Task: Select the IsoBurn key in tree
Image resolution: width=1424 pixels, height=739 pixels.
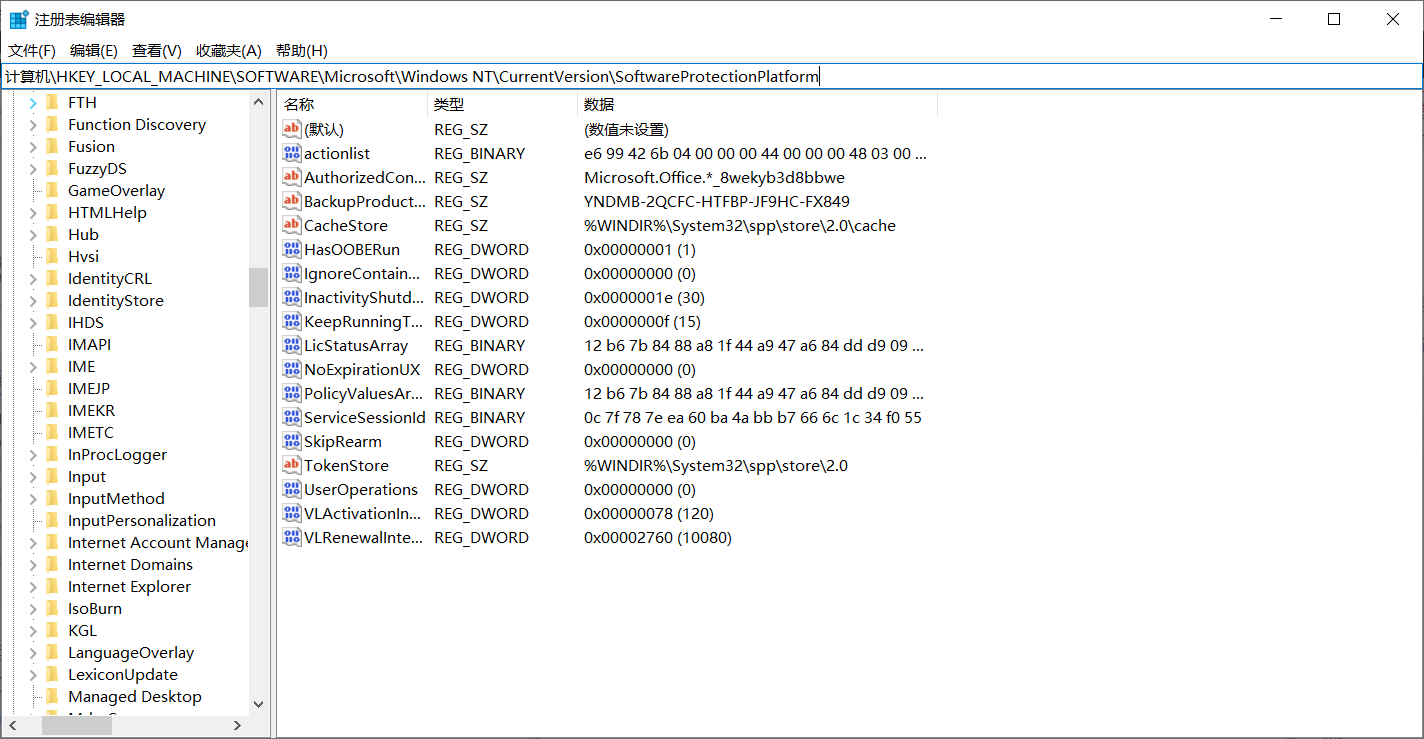Action: tap(95, 608)
